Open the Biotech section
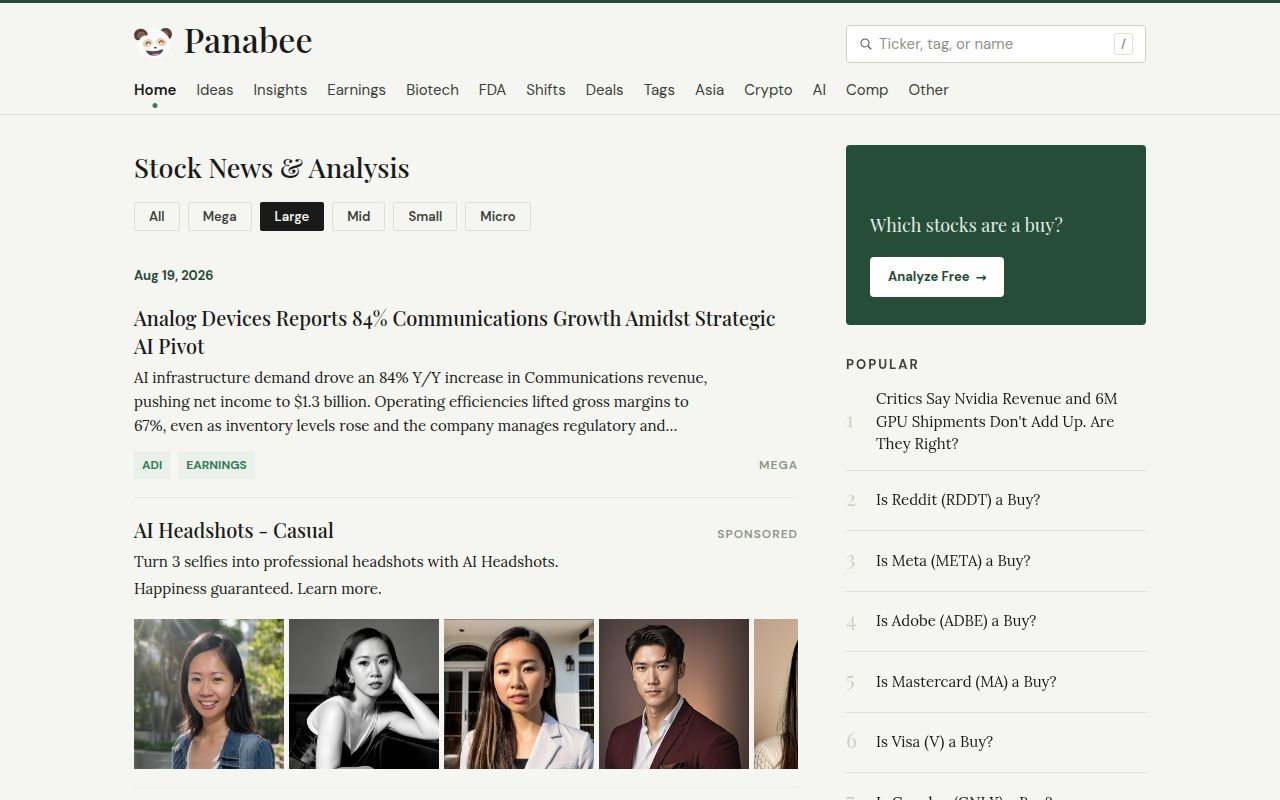Screen dimensions: 1280x800 432,90
